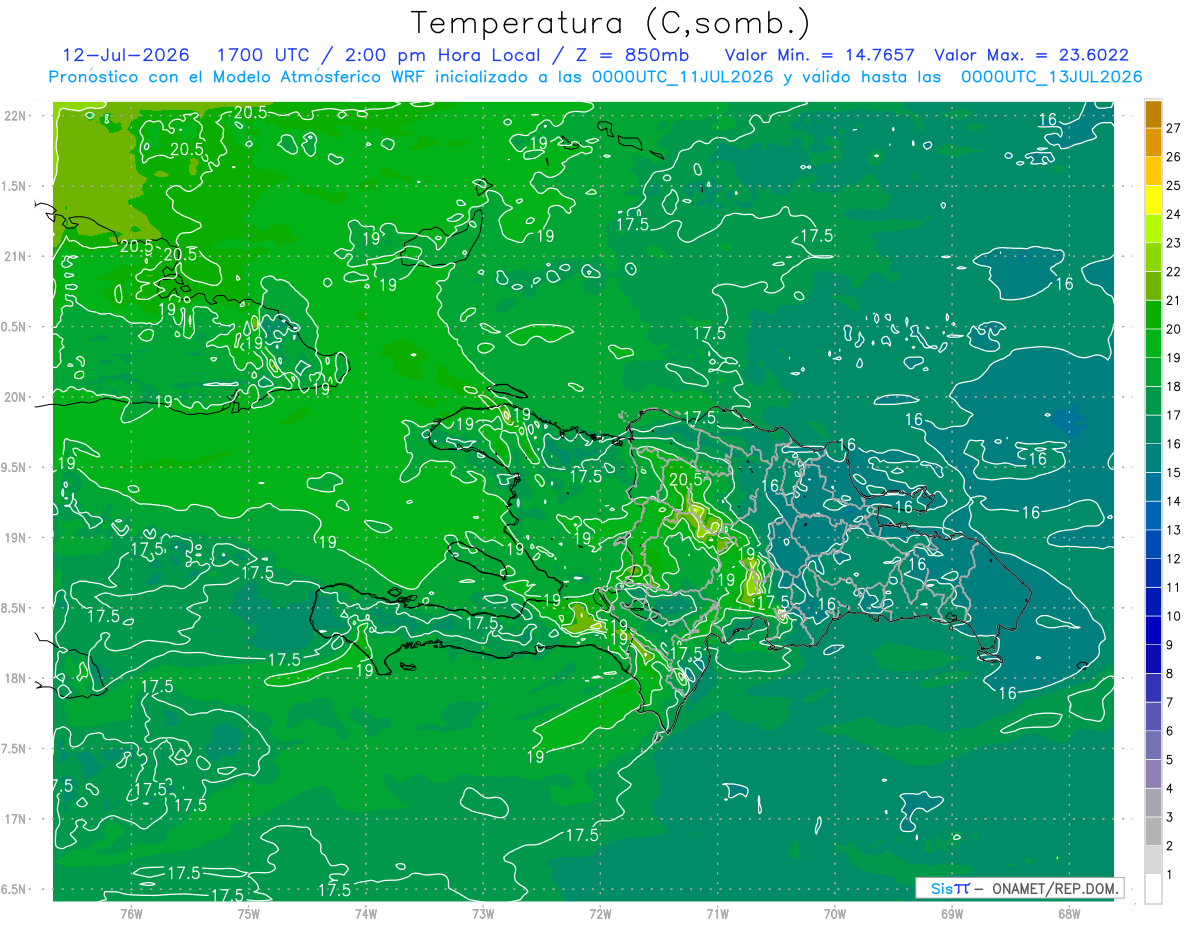Image resolution: width=1200 pixels, height=927 pixels.
Task: Click the "19N" latitude axis label
Action: [16, 538]
